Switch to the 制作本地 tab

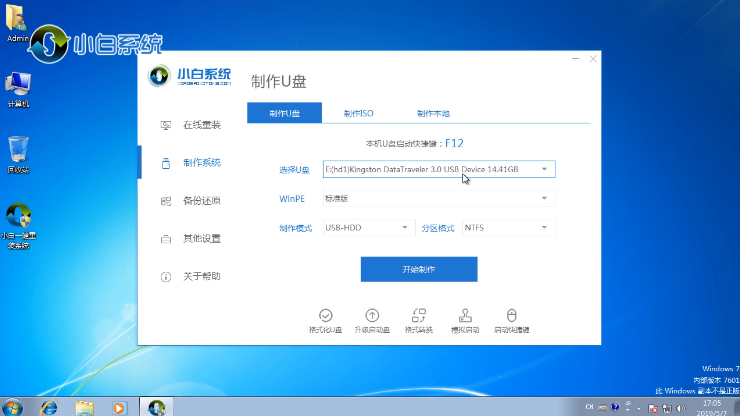pos(433,113)
